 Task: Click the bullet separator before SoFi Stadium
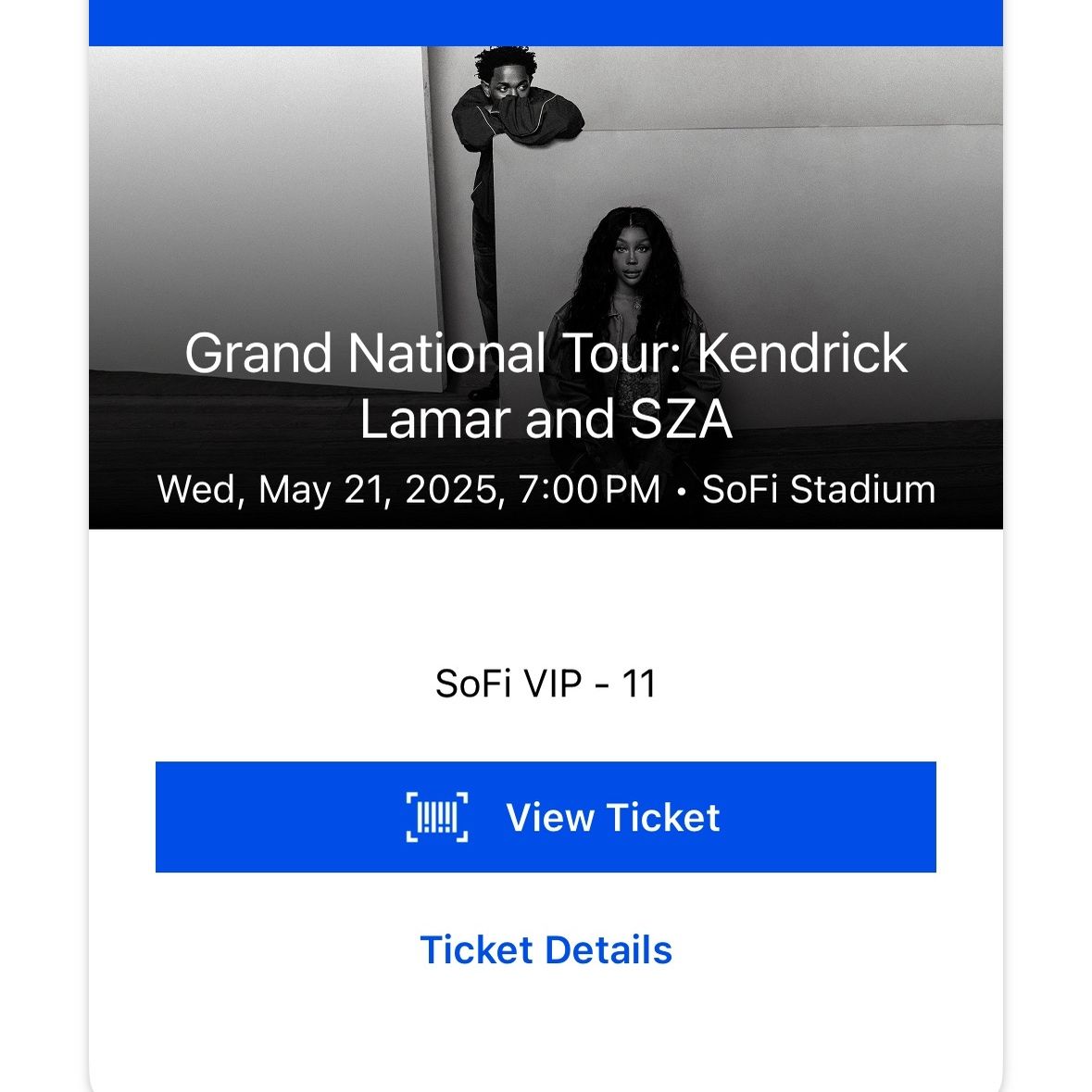coord(681,492)
